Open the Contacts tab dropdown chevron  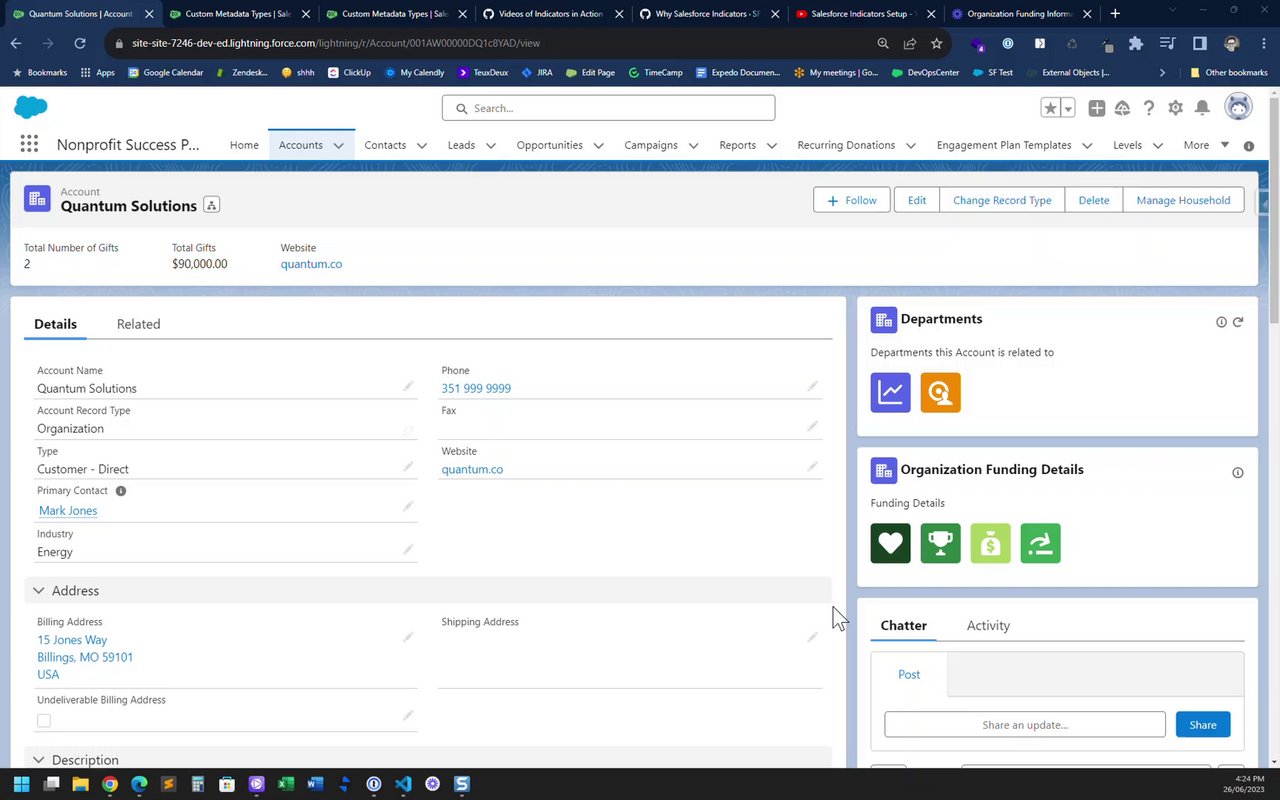pos(422,145)
